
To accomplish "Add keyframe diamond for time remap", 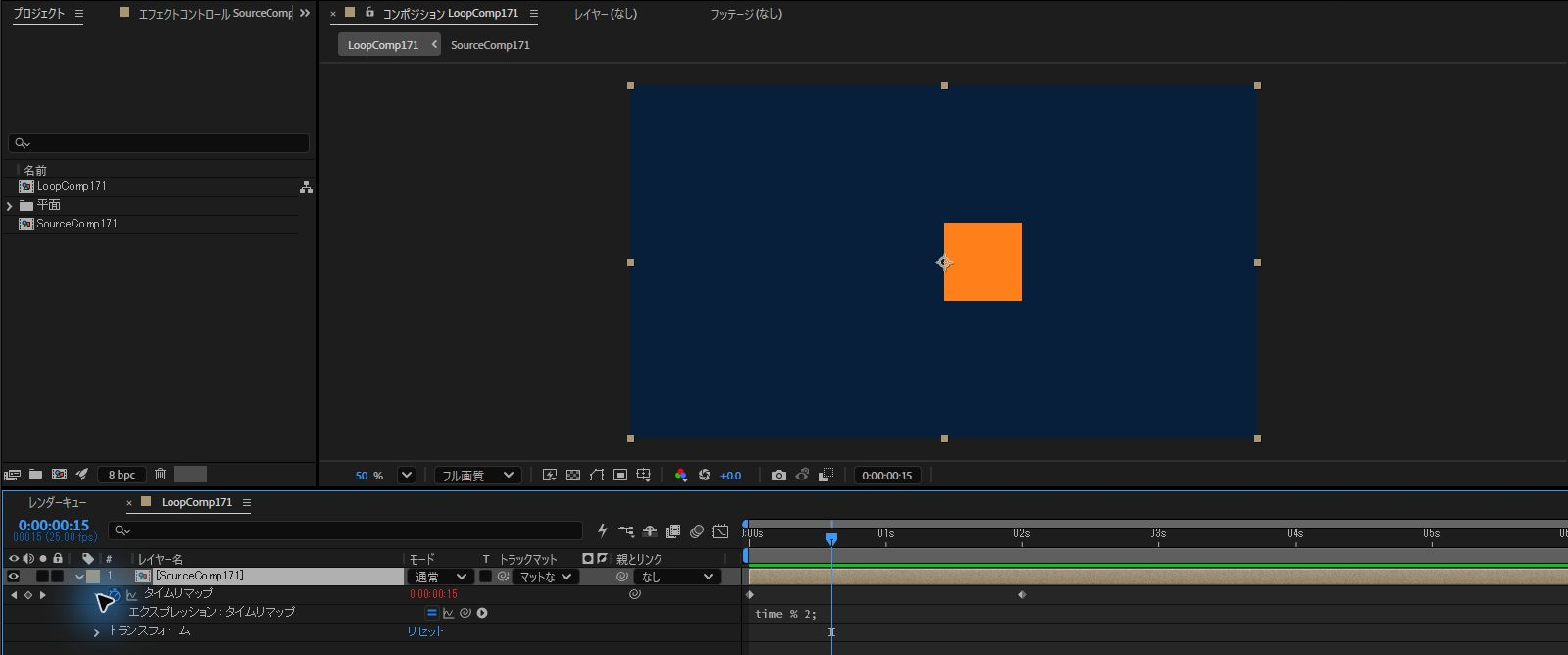I will [x=27, y=595].
